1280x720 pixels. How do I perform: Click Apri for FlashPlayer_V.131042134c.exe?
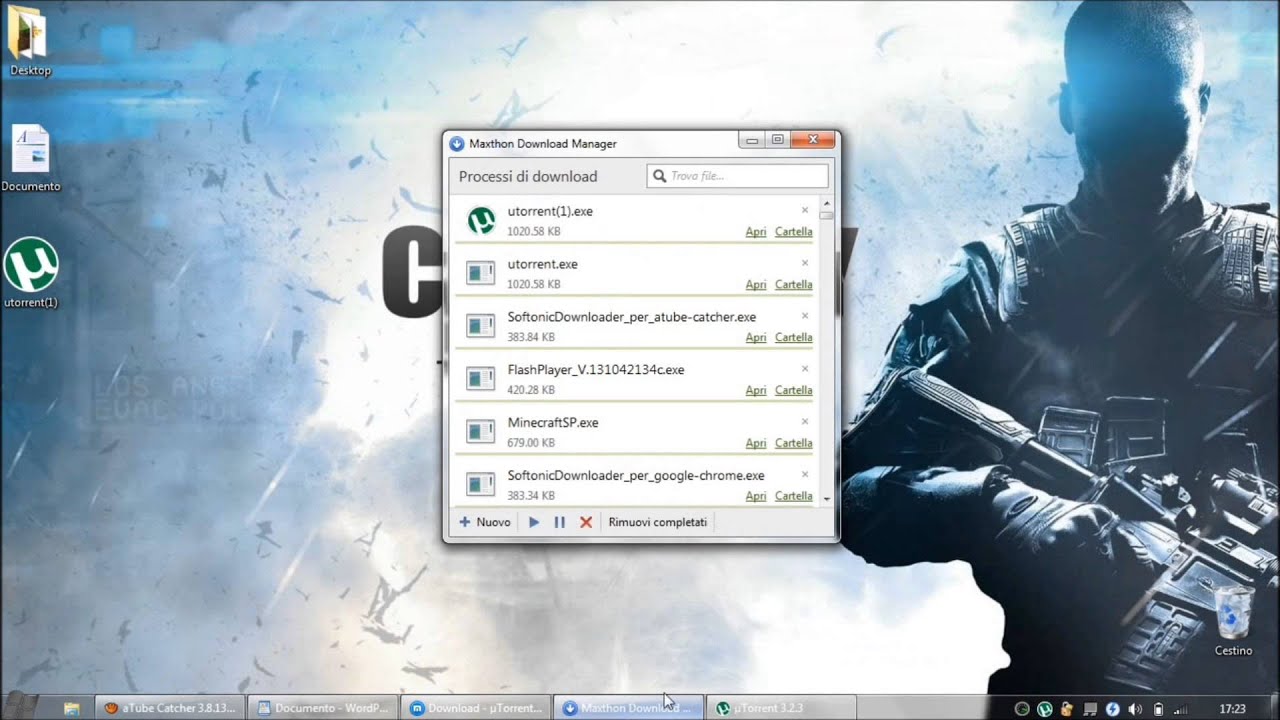point(756,390)
